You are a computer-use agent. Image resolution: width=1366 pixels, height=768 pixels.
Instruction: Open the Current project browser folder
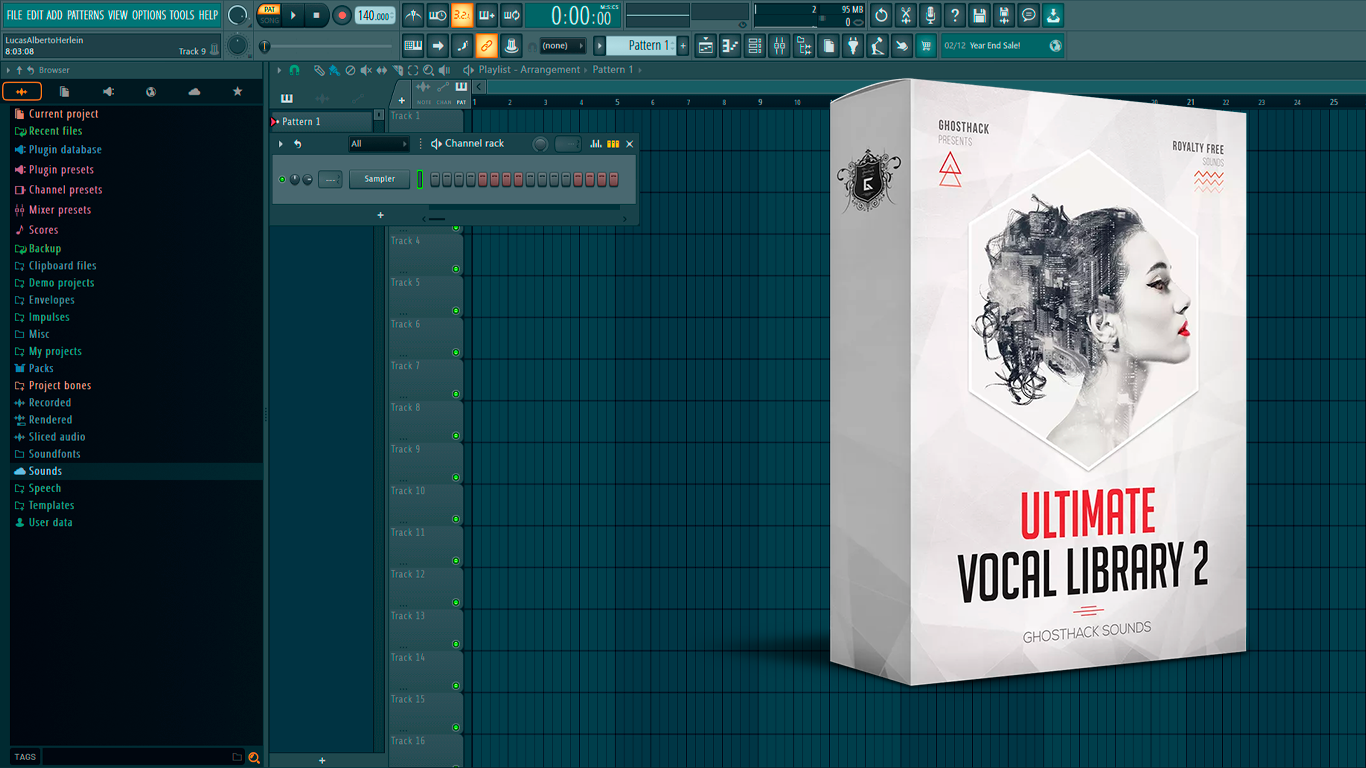coord(63,114)
